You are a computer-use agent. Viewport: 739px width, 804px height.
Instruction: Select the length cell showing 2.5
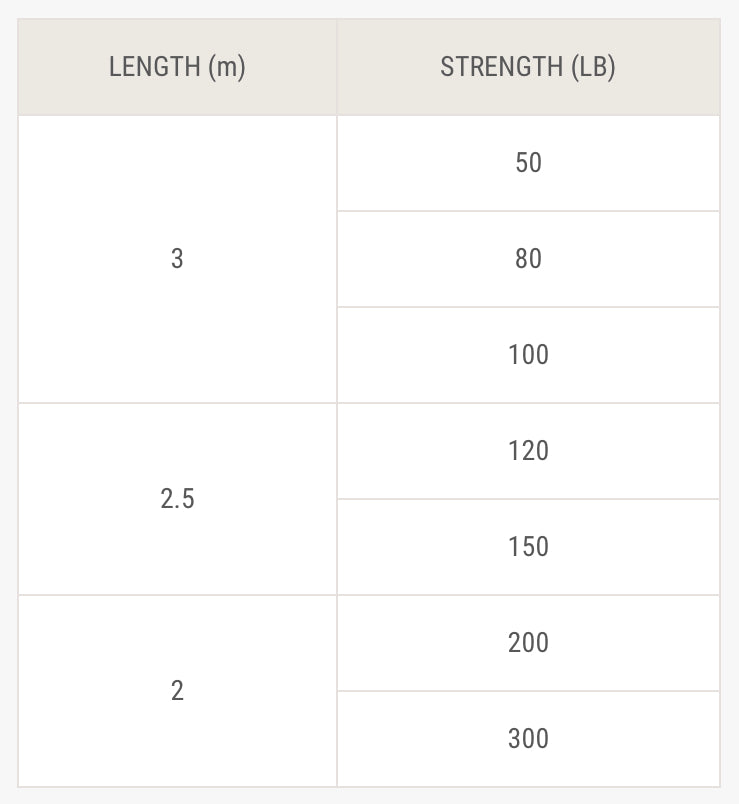[177, 499]
